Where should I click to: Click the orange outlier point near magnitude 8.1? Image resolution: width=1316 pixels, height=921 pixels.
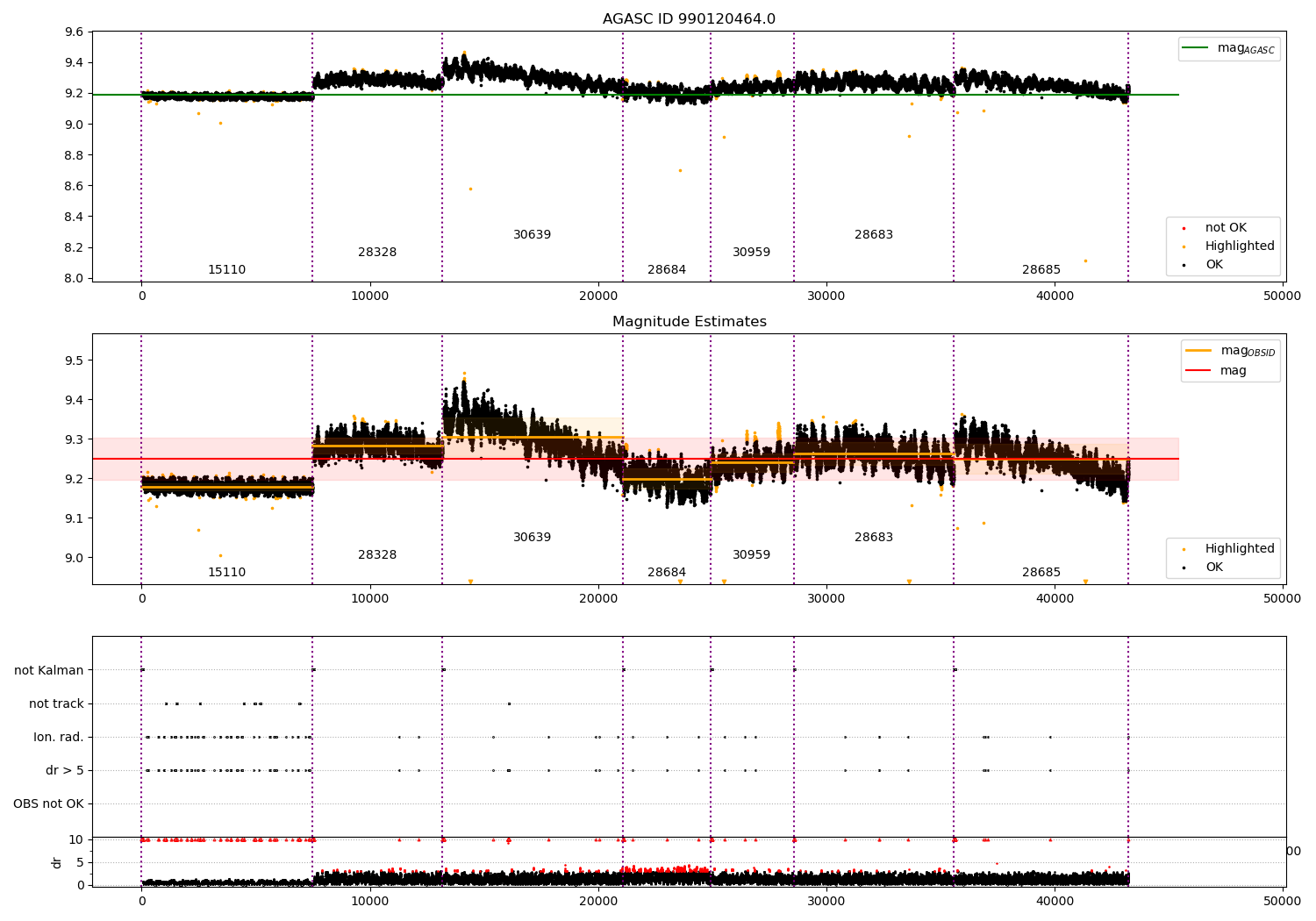tap(1085, 261)
